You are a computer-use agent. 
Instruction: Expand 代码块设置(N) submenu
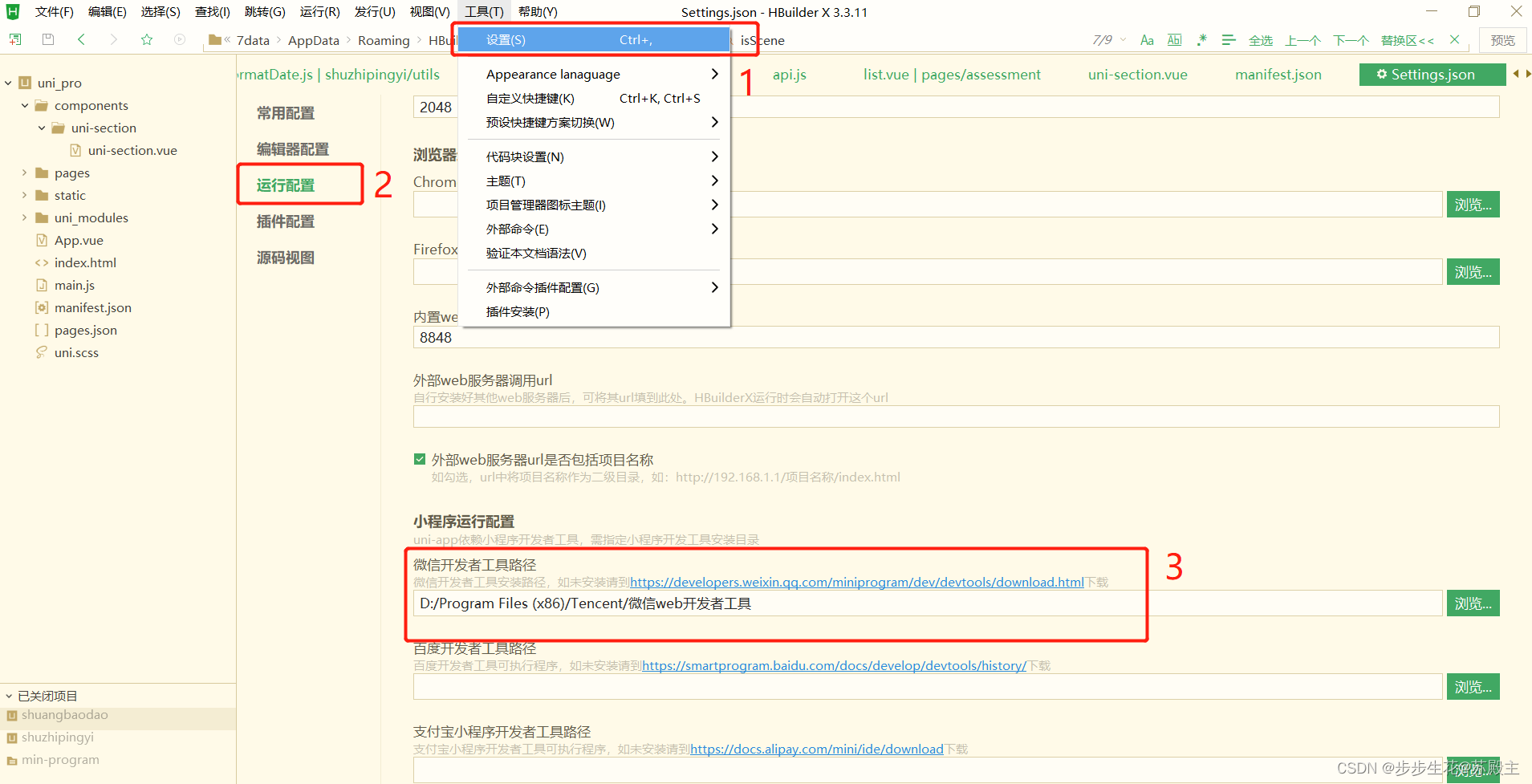click(x=594, y=156)
